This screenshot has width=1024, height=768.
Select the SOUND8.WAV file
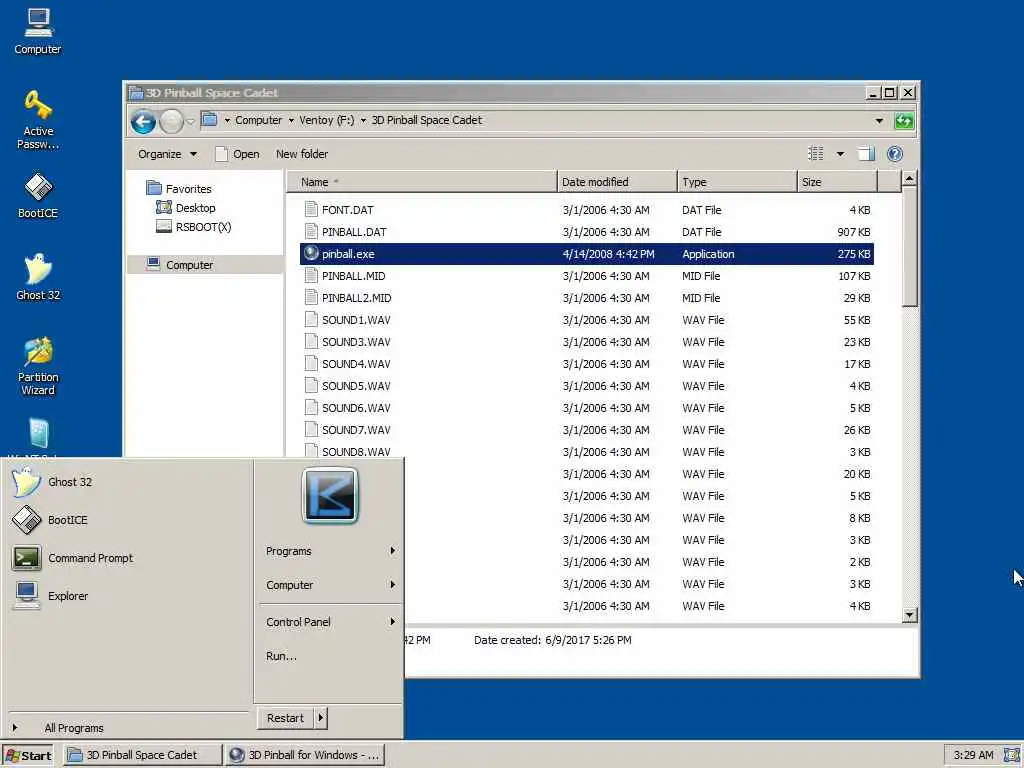coord(586,451)
